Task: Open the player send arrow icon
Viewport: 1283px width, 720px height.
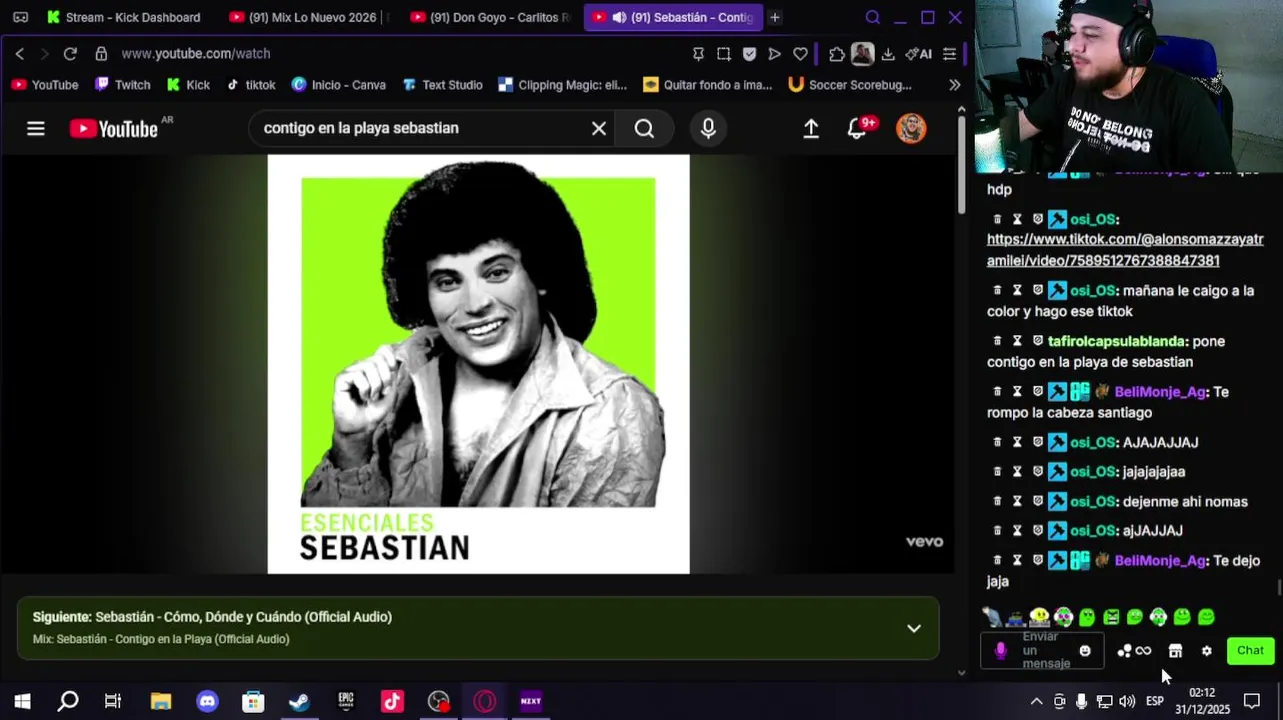Action: pos(774,54)
